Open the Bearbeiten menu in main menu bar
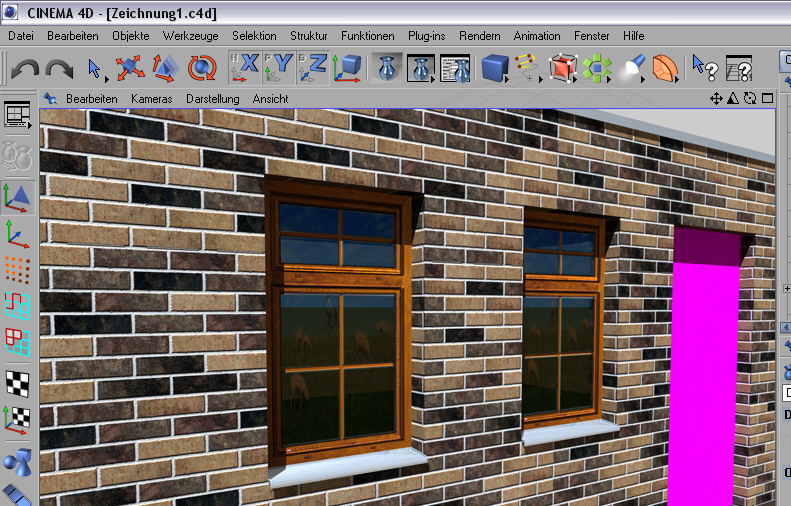This screenshot has width=791, height=506. click(x=73, y=36)
